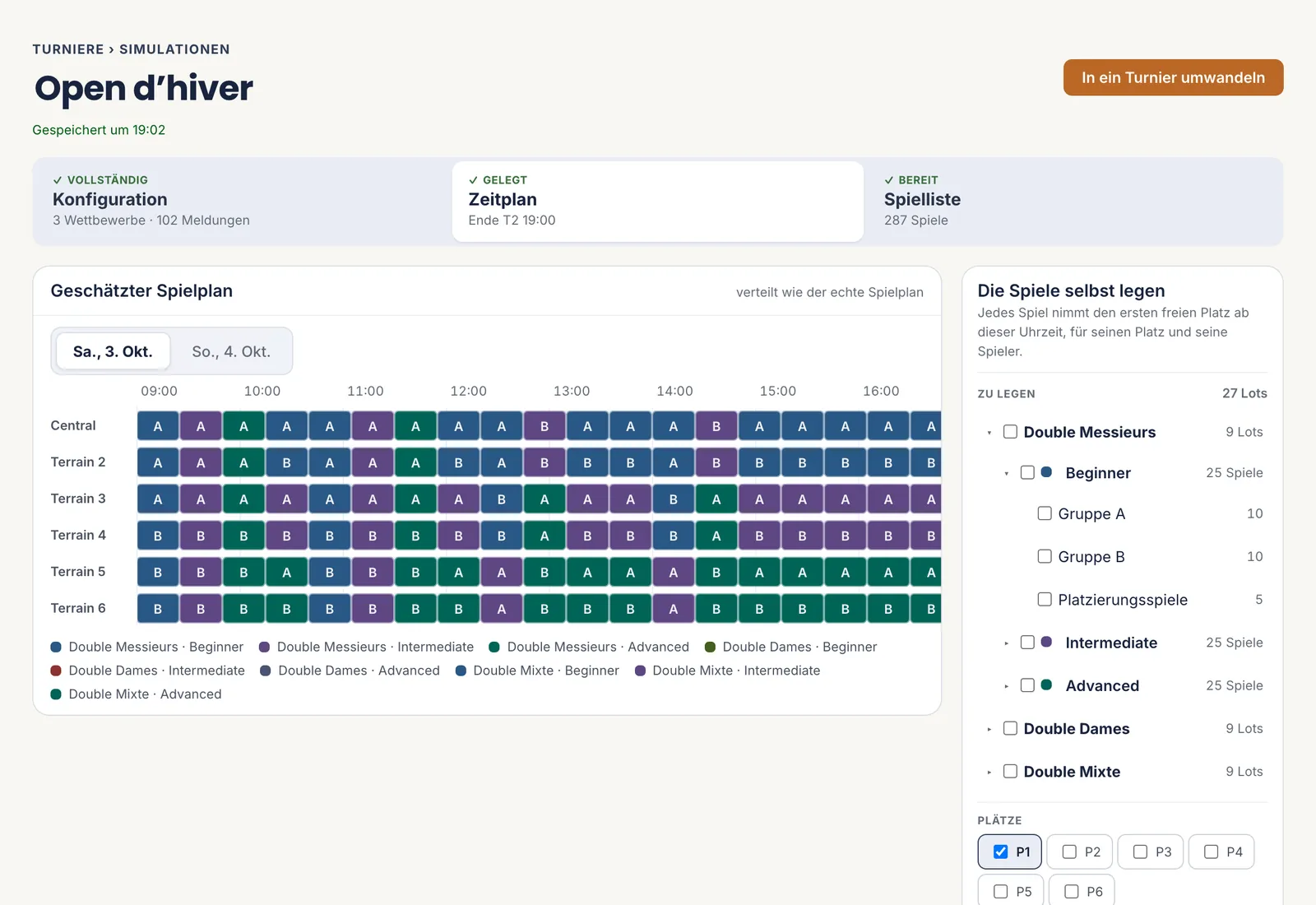This screenshot has height=905, width=1316.
Task: Enable the P4 court checkbox
Action: pyautogui.click(x=1211, y=852)
